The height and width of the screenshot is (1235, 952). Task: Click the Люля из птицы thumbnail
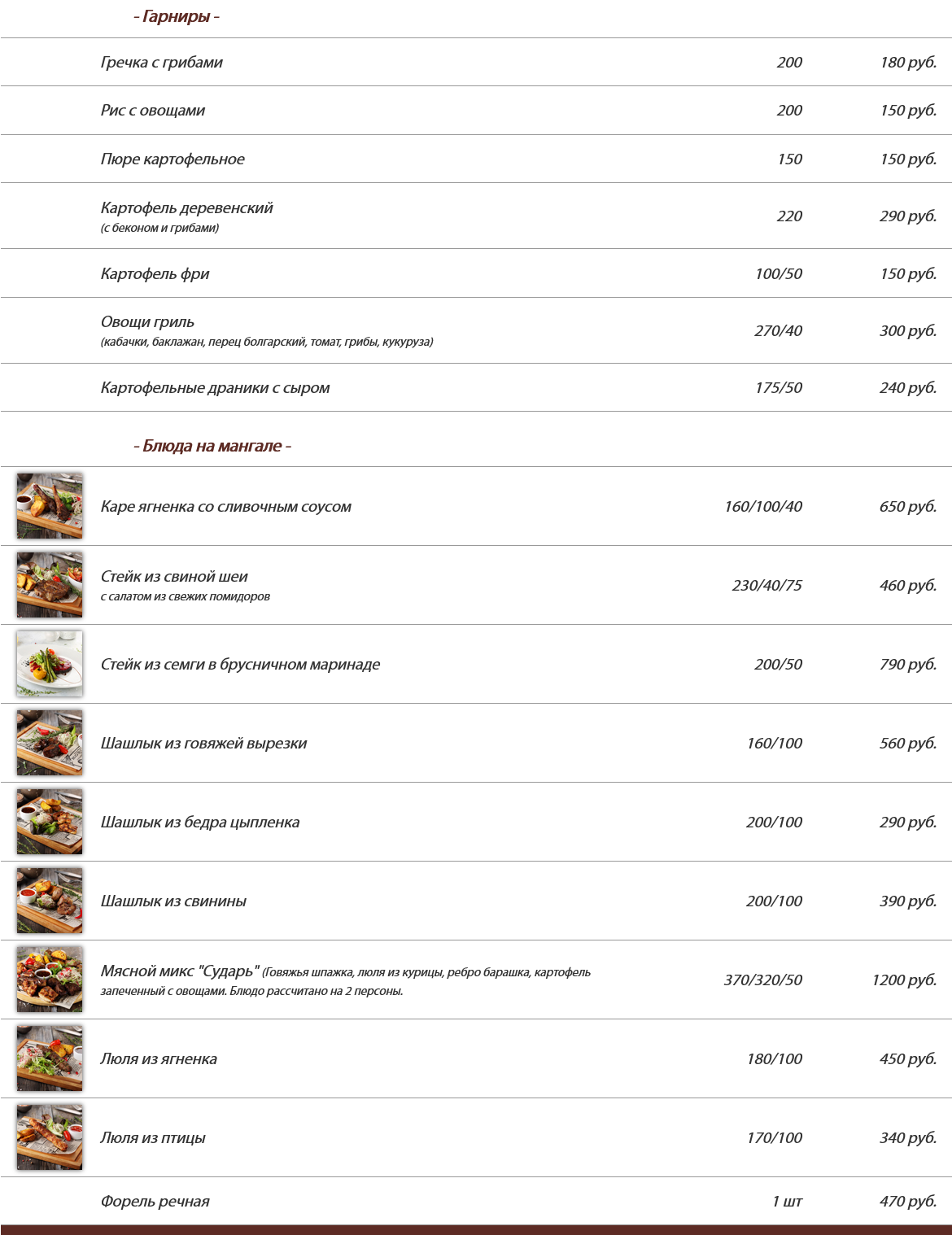(50, 1137)
